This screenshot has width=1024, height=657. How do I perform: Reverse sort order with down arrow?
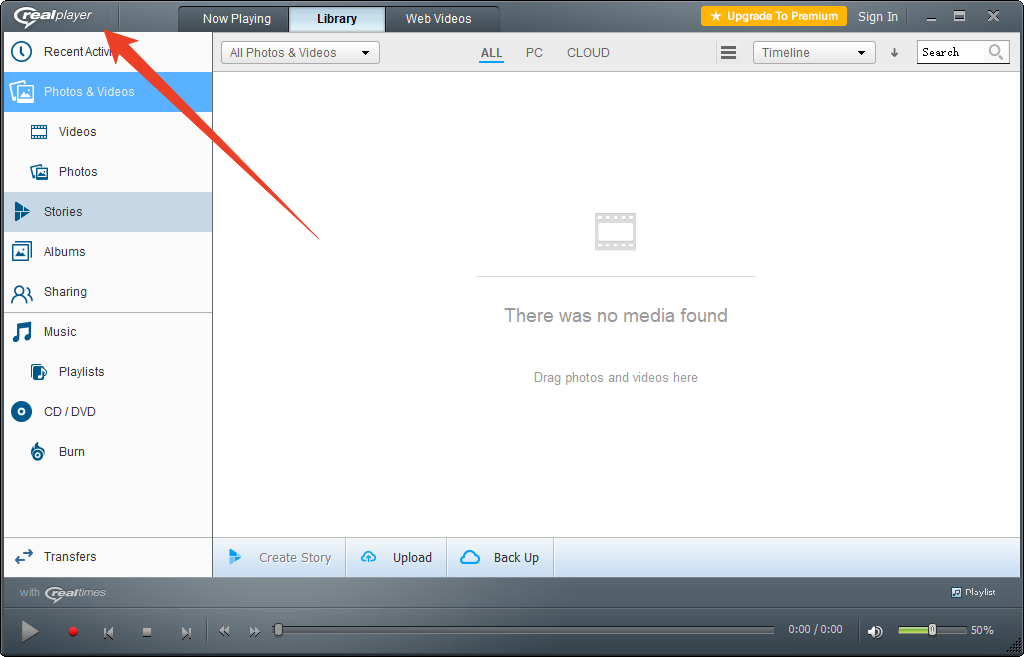point(895,53)
